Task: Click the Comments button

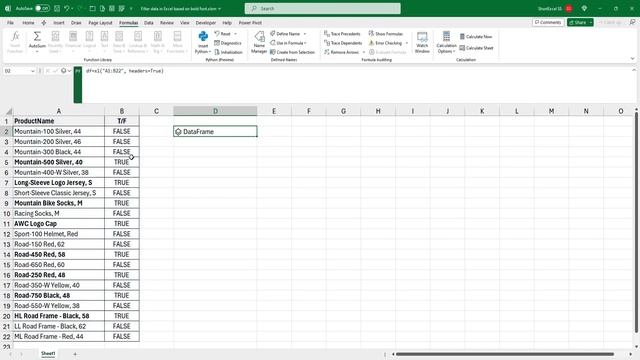Action: click(548, 22)
